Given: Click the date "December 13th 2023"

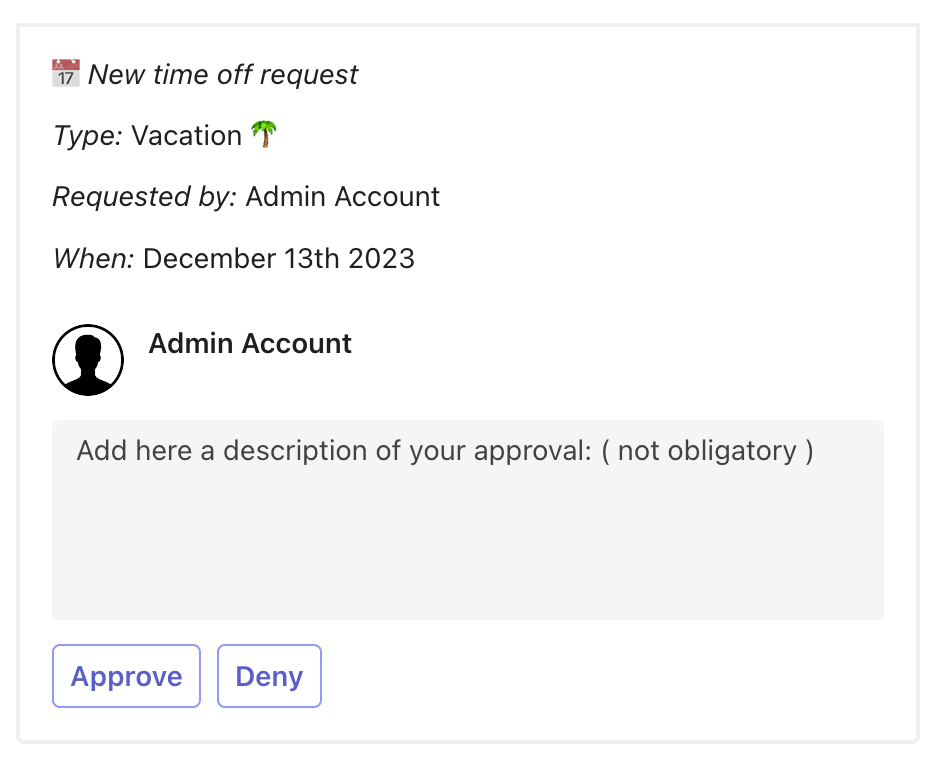Looking at the screenshot, I should coord(279,259).
